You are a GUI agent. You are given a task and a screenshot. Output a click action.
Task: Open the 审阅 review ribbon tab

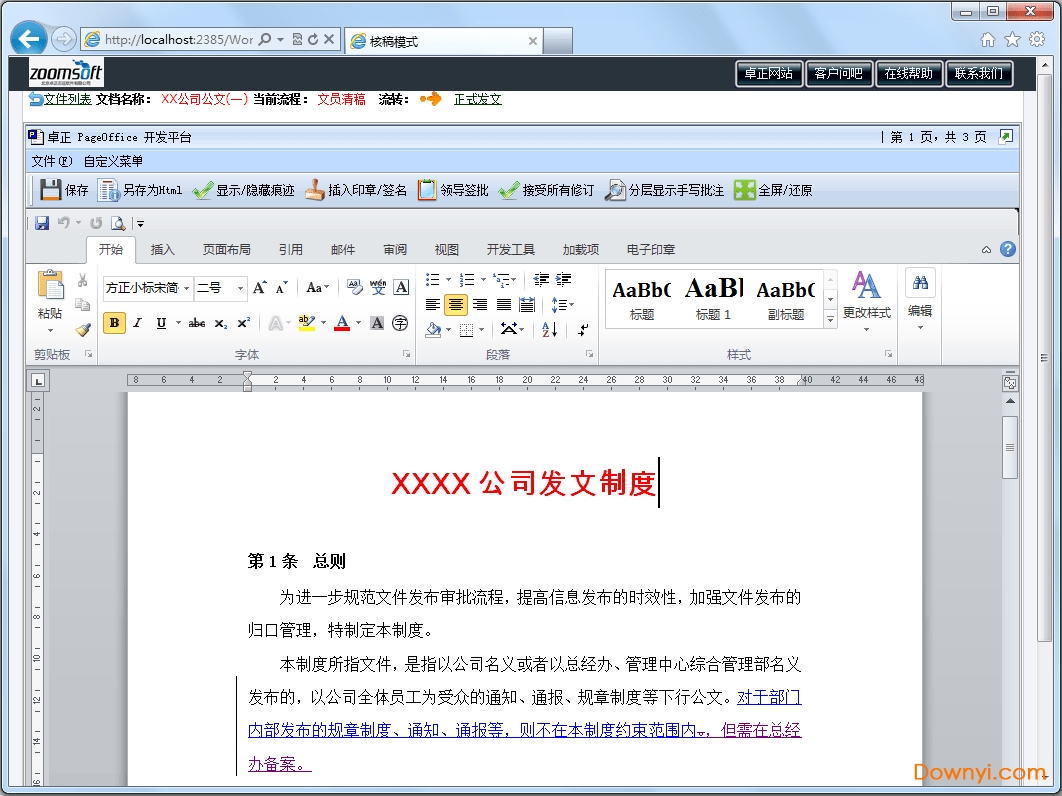click(395, 250)
